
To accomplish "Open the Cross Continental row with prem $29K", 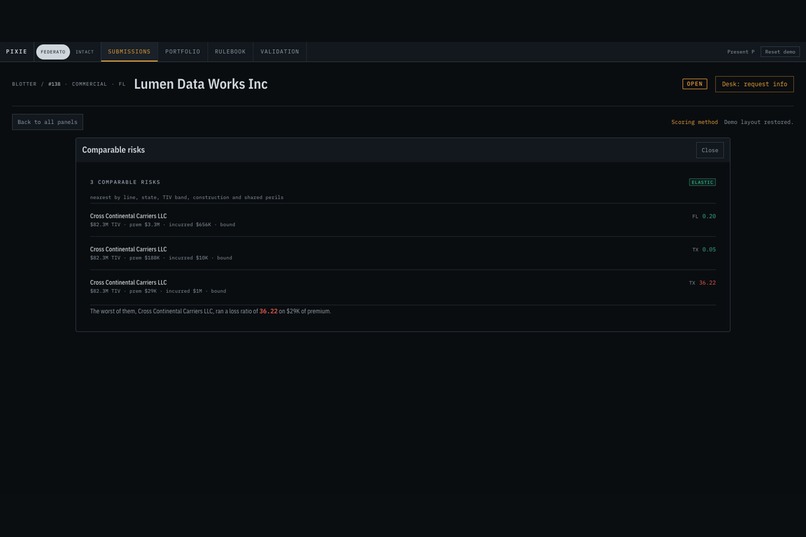I will pyautogui.click(x=402, y=287).
